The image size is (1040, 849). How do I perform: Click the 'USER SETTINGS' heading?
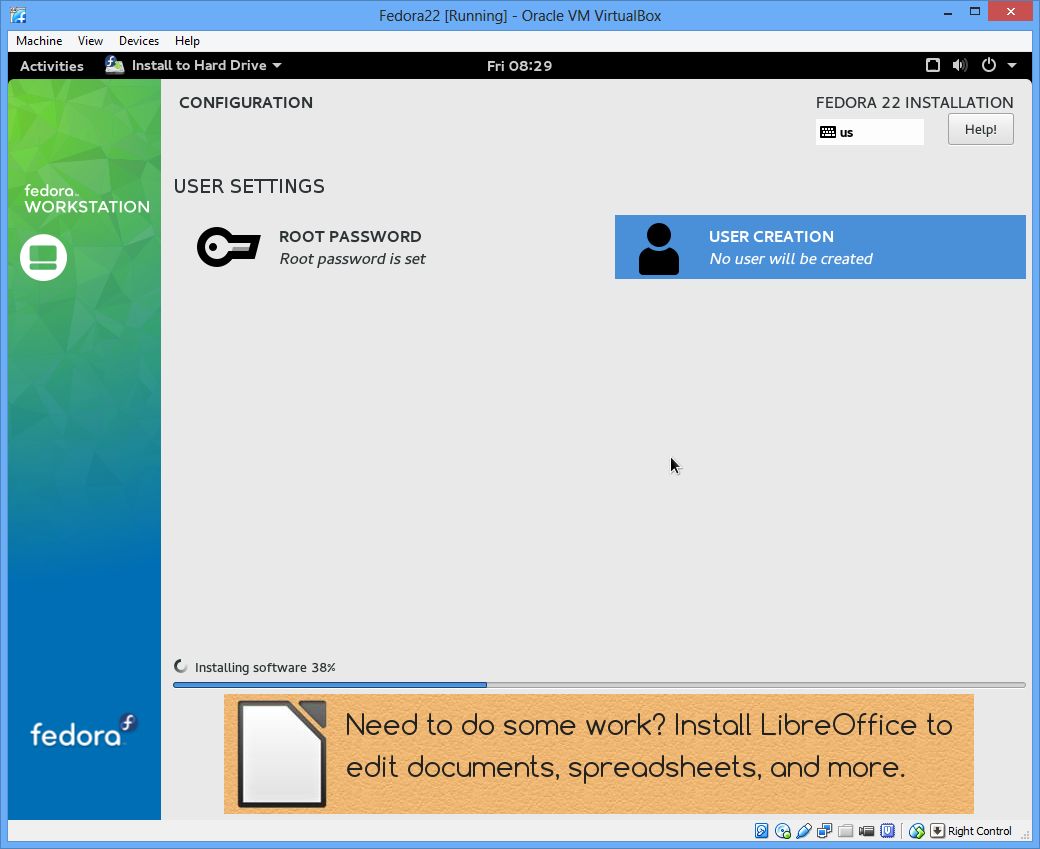[249, 186]
